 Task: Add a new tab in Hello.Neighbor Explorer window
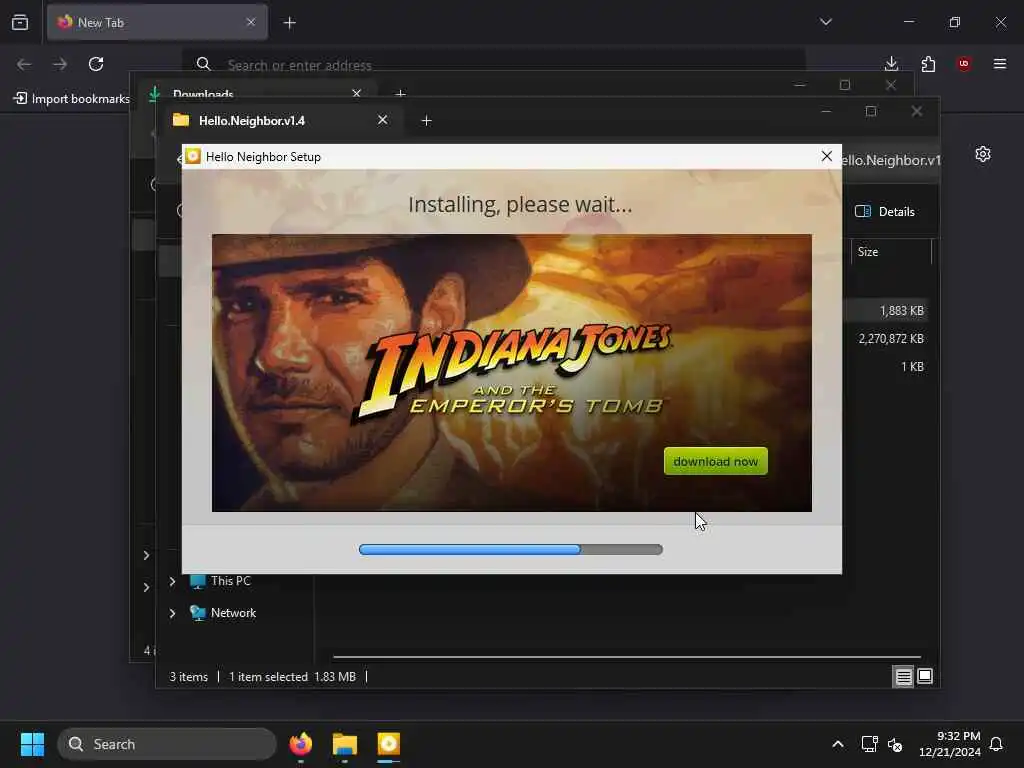tap(426, 121)
